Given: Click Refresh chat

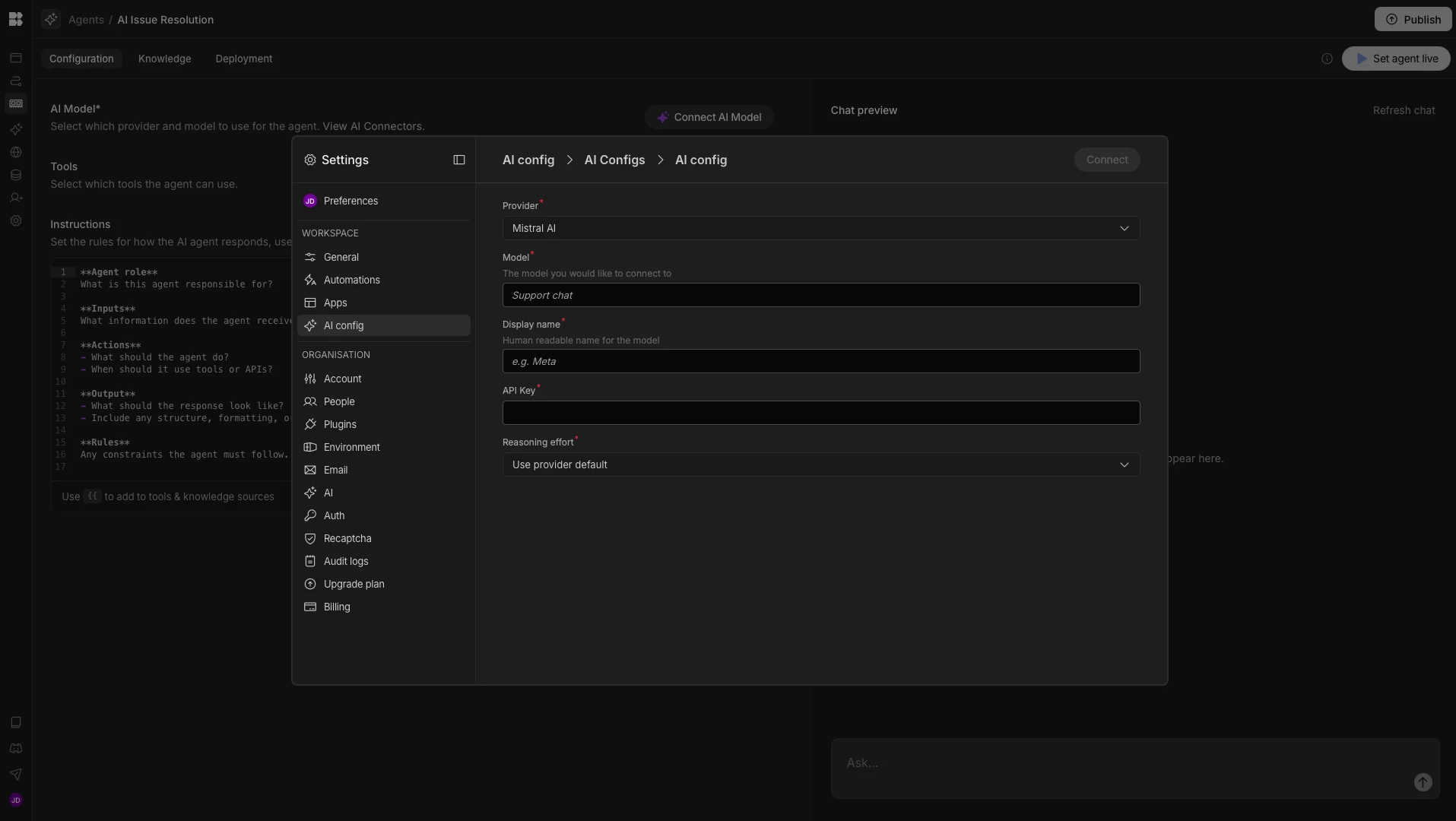Looking at the screenshot, I should pyautogui.click(x=1404, y=110).
